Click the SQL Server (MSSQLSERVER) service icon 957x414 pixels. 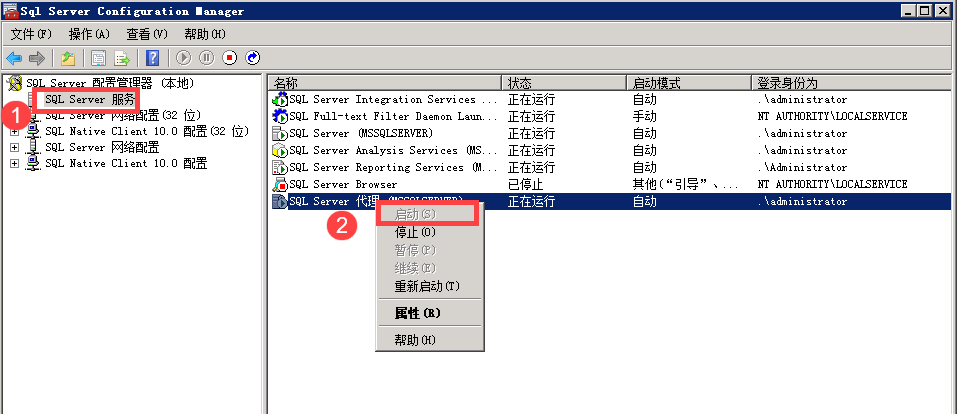coord(280,133)
